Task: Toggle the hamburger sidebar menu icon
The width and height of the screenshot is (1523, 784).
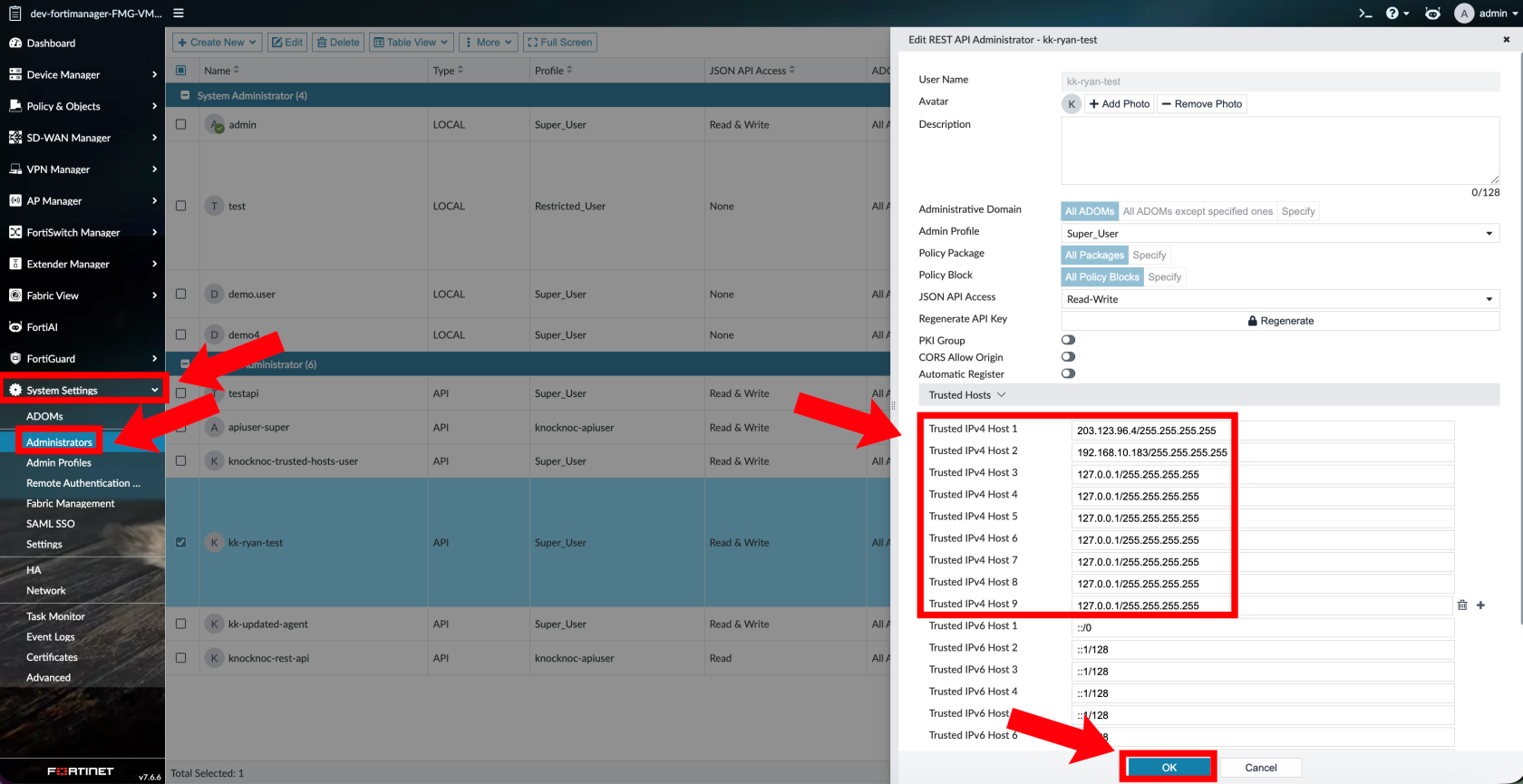Action: (x=179, y=13)
